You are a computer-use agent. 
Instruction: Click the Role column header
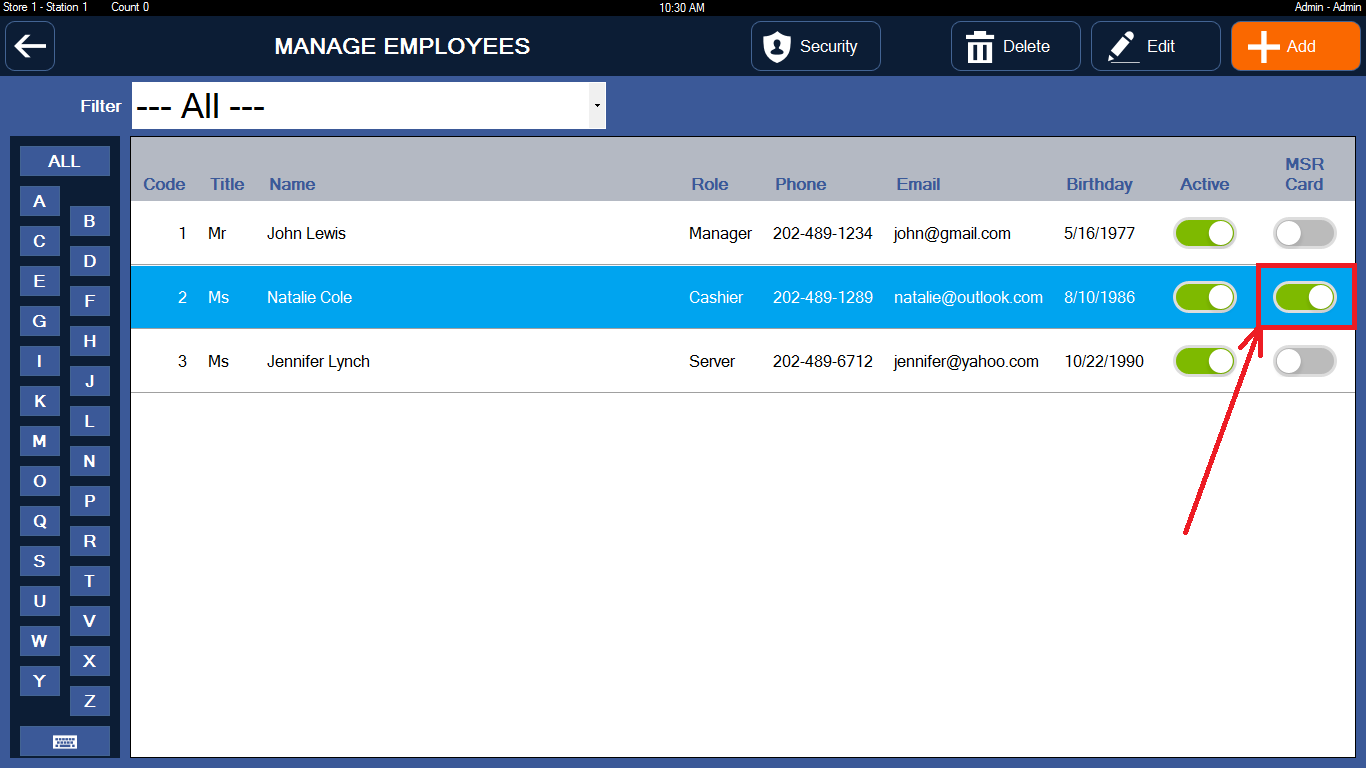709,184
